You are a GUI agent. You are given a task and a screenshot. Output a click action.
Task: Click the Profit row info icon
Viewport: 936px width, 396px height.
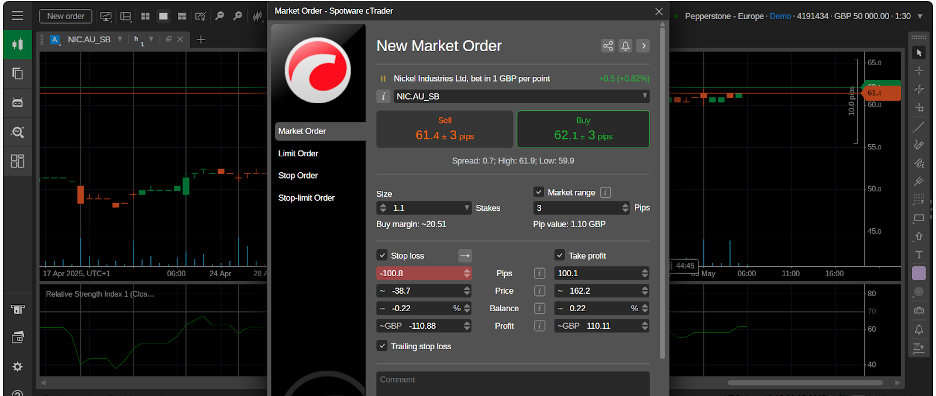[540, 326]
